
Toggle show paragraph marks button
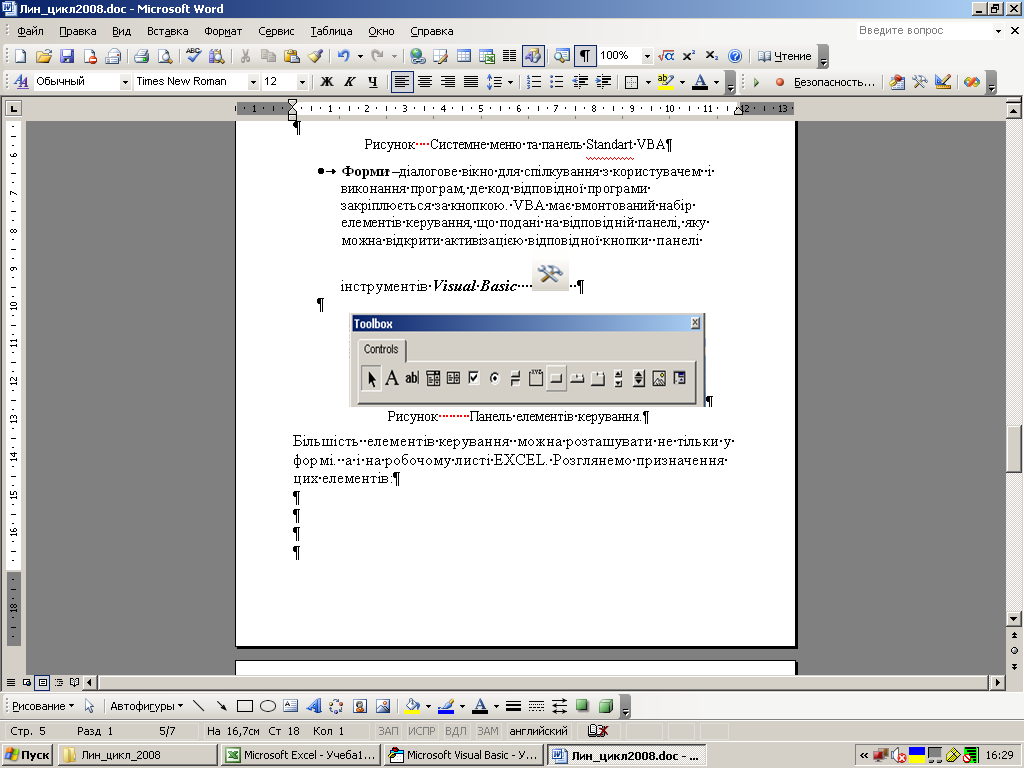585,56
